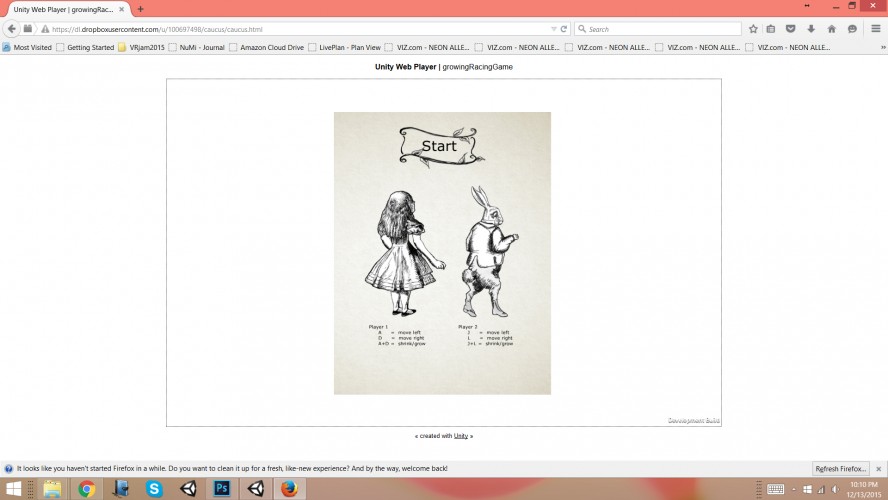This screenshot has height=500, width=888.
Task: Open the URL history dropdown arrow
Action: point(553,29)
